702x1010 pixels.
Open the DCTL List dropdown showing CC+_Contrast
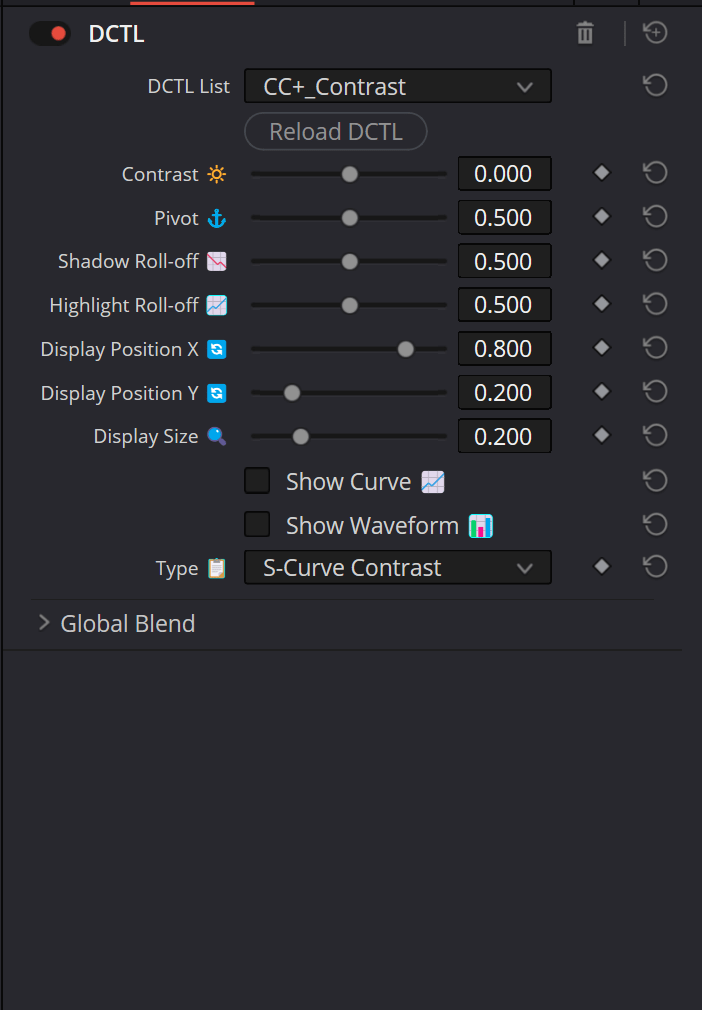click(x=397, y=86)
